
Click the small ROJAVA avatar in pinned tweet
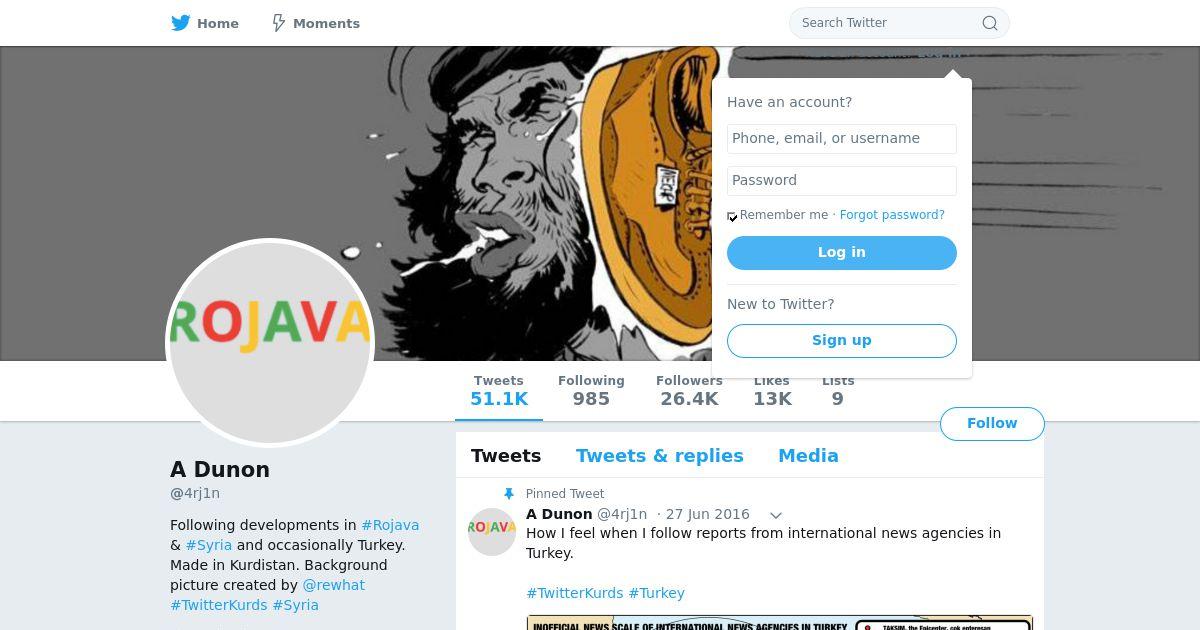pos(492,531)
